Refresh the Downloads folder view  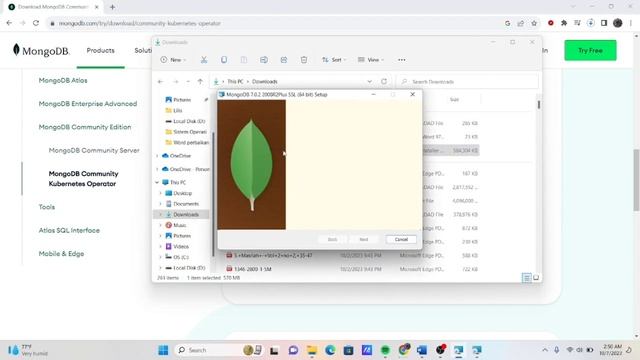pyautogui.click(x=384, y=82)
